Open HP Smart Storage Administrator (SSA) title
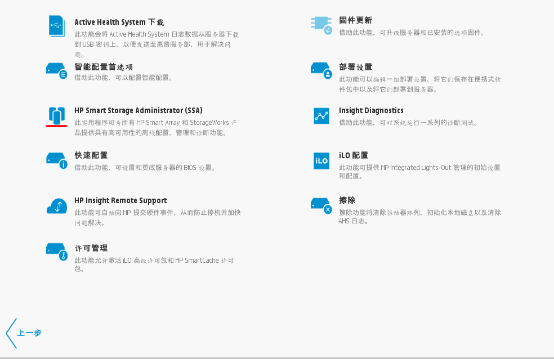Screen dimensions: 554x360 point(138,110)
